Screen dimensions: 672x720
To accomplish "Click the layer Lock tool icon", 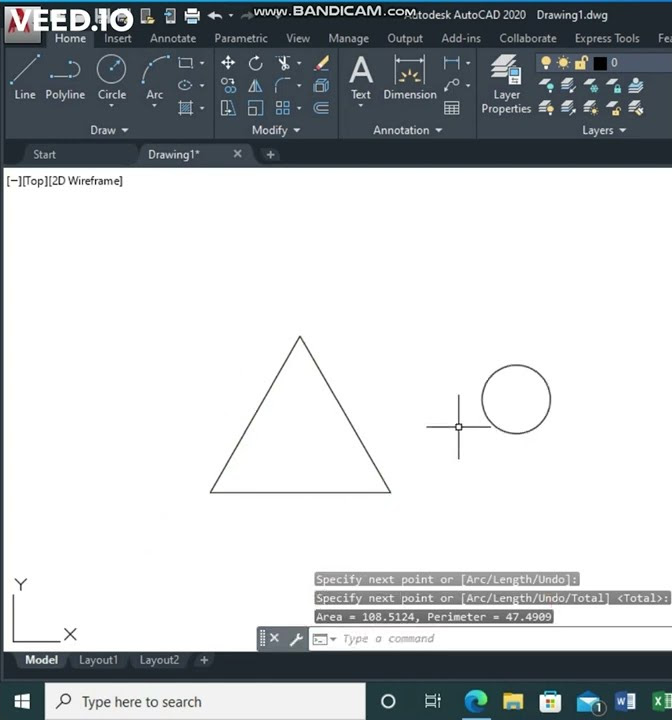I will point(614,85).
